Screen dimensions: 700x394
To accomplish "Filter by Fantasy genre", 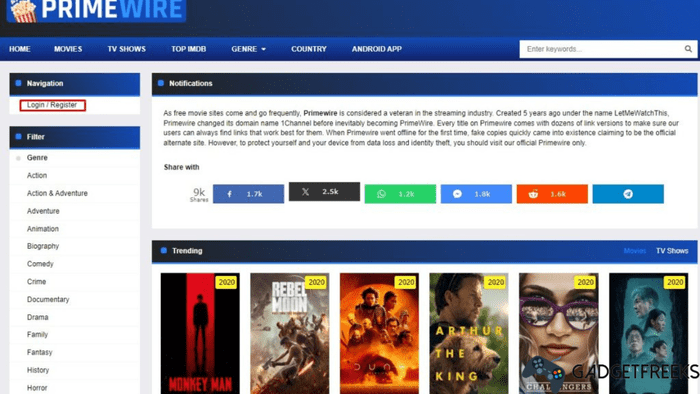I will tap(39, 353).
